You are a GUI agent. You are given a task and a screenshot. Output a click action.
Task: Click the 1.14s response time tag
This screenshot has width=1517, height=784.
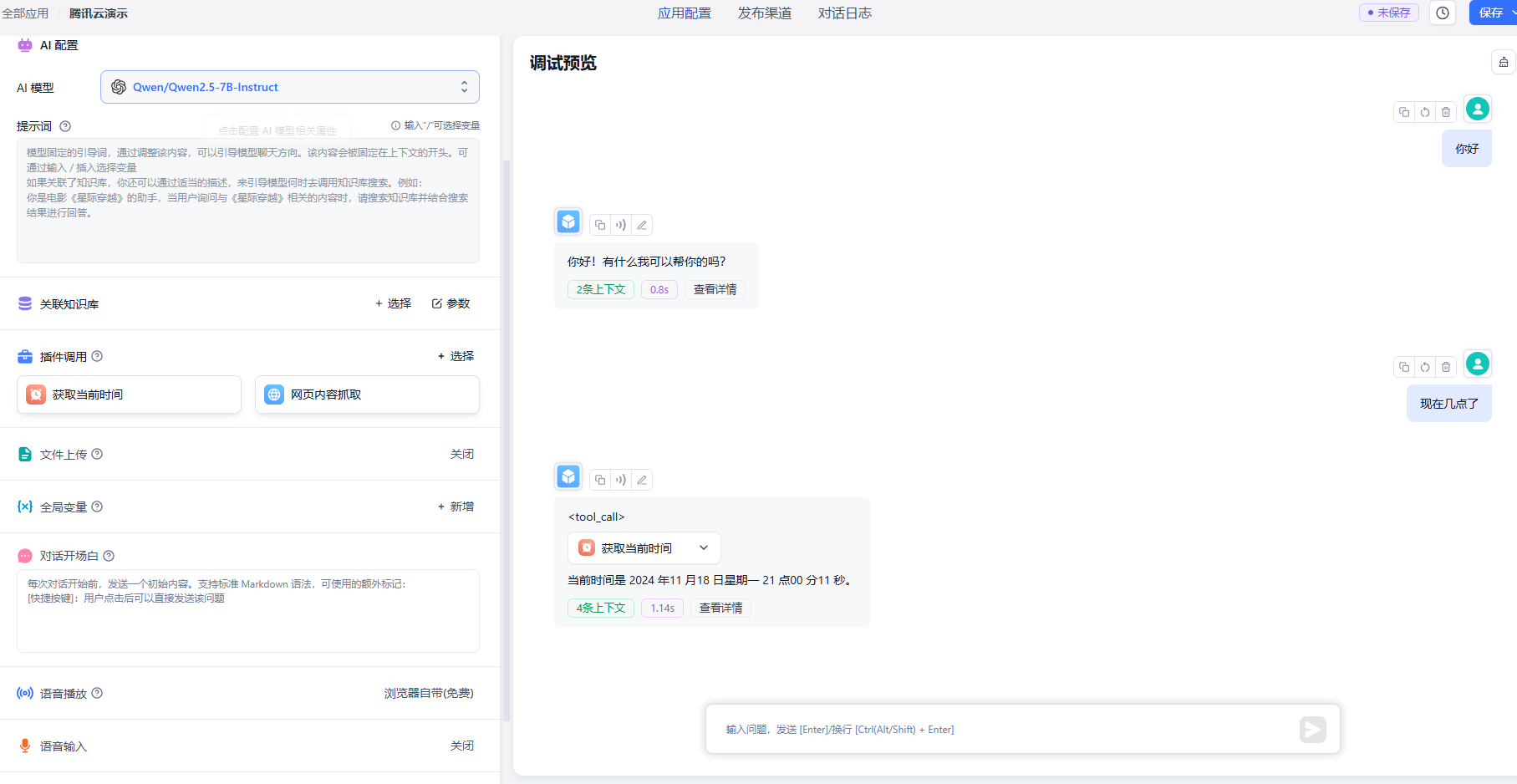[x=663, y=608]
